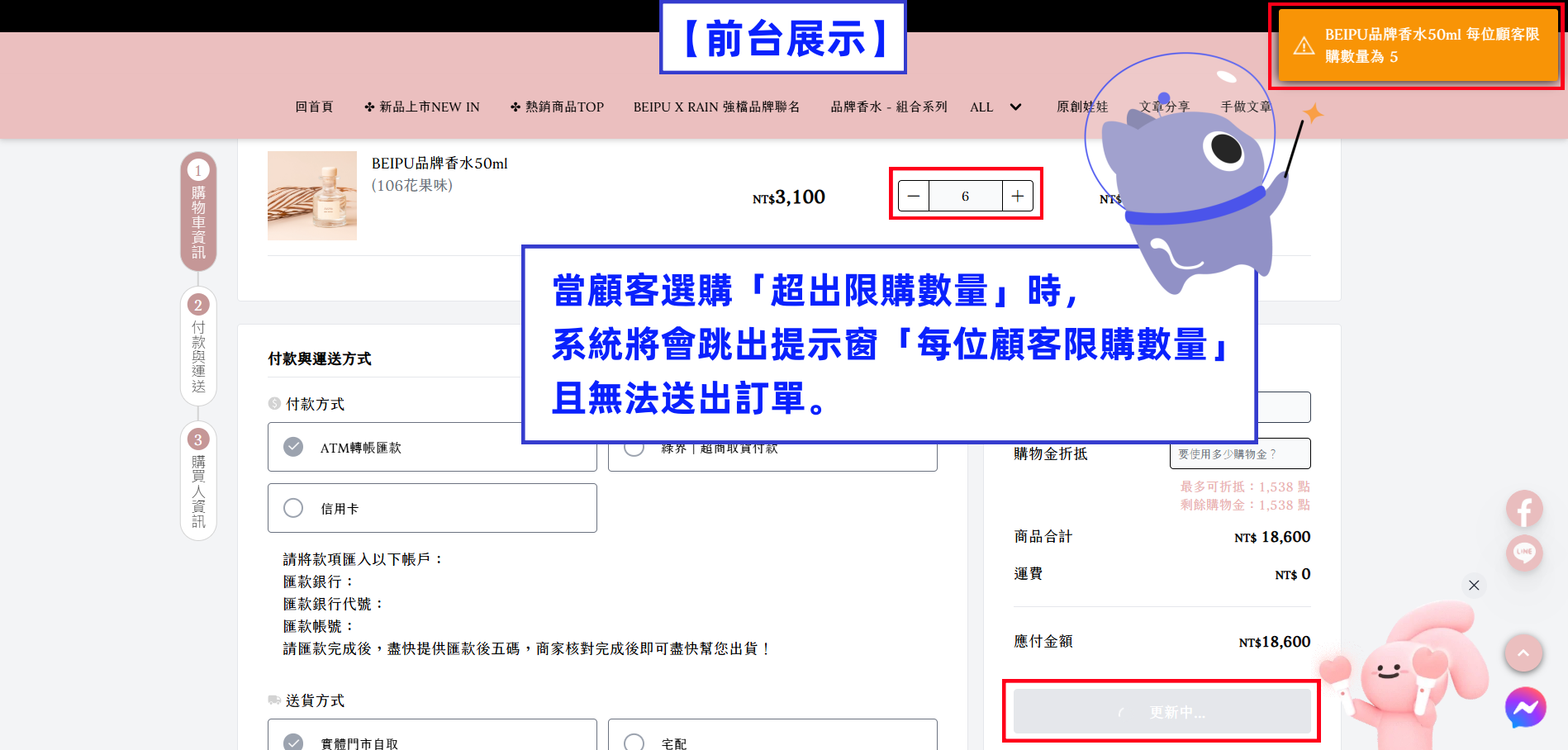Jump to step 2 付款與運送
The image size is (1568, 750).
click(198, 345)
